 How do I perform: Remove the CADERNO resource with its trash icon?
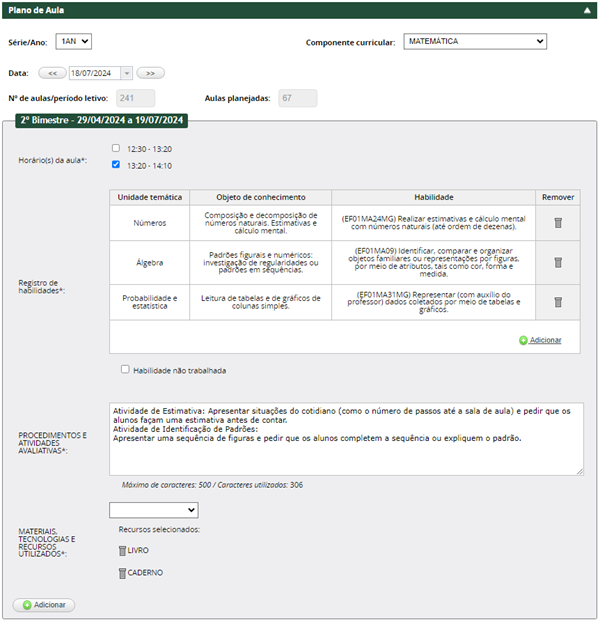pos(123,573)
